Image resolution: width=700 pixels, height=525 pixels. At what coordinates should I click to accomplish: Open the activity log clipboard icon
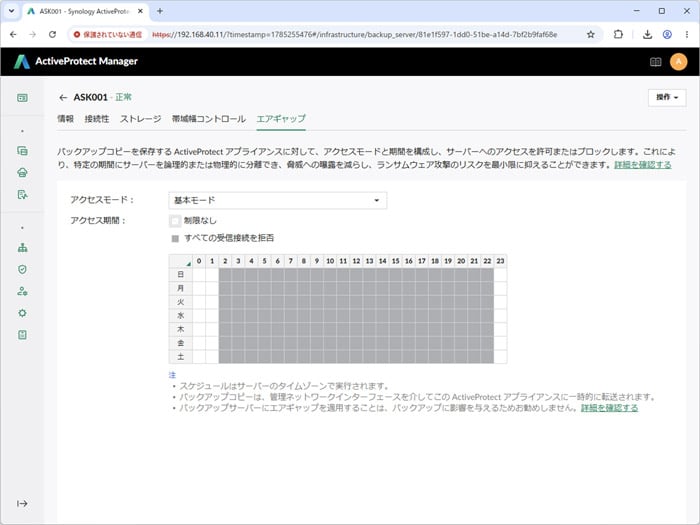click(x=22, y=335)
